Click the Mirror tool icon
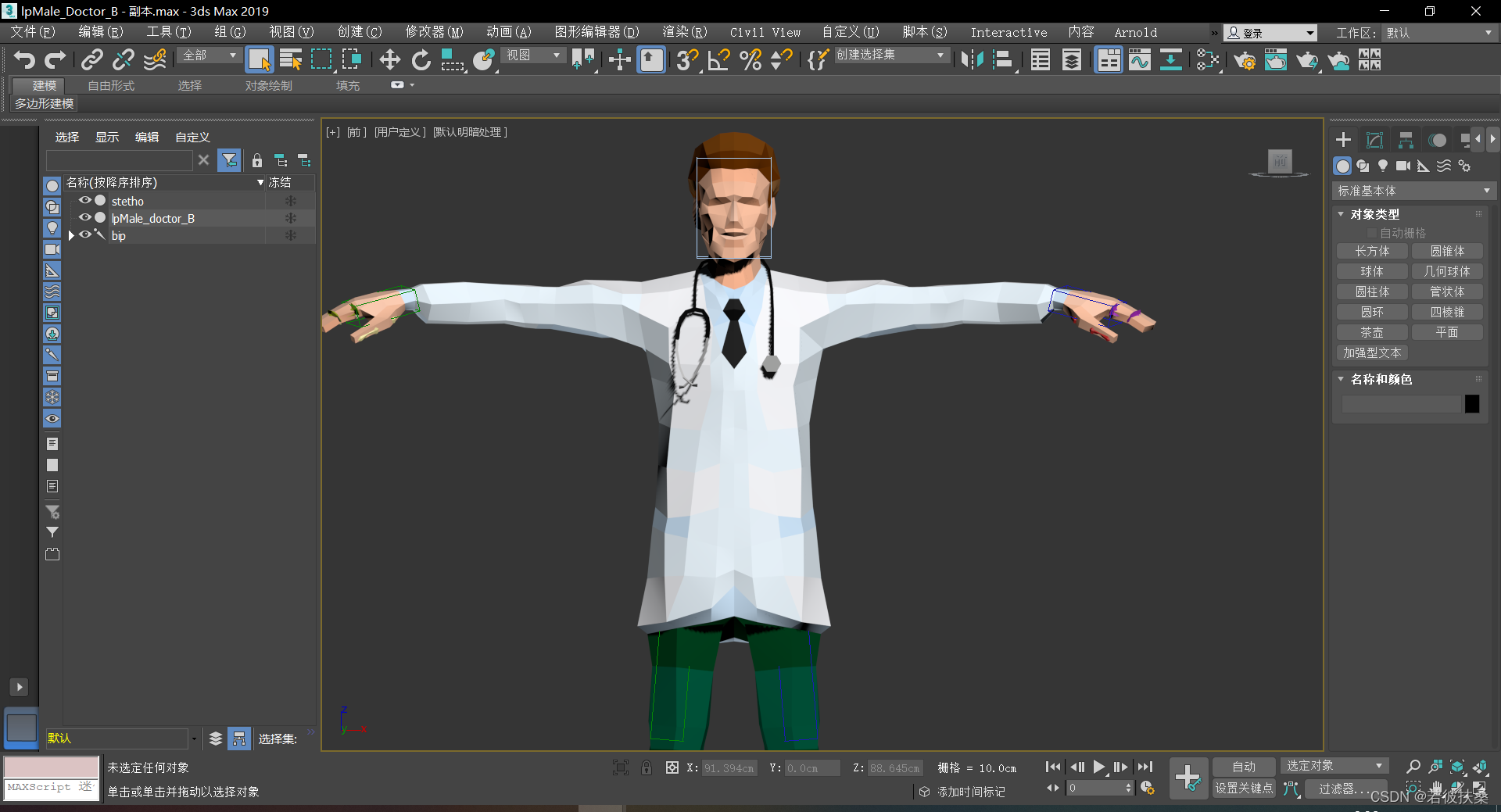The height and width of the screenshot is (812, 1501). [x=972, y=59]
